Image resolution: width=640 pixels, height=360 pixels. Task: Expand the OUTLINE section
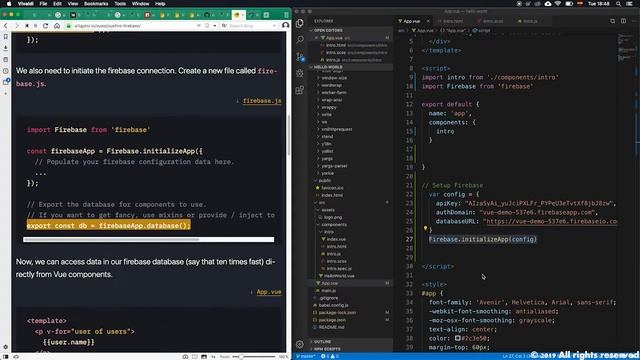click(x=351, y=342)
